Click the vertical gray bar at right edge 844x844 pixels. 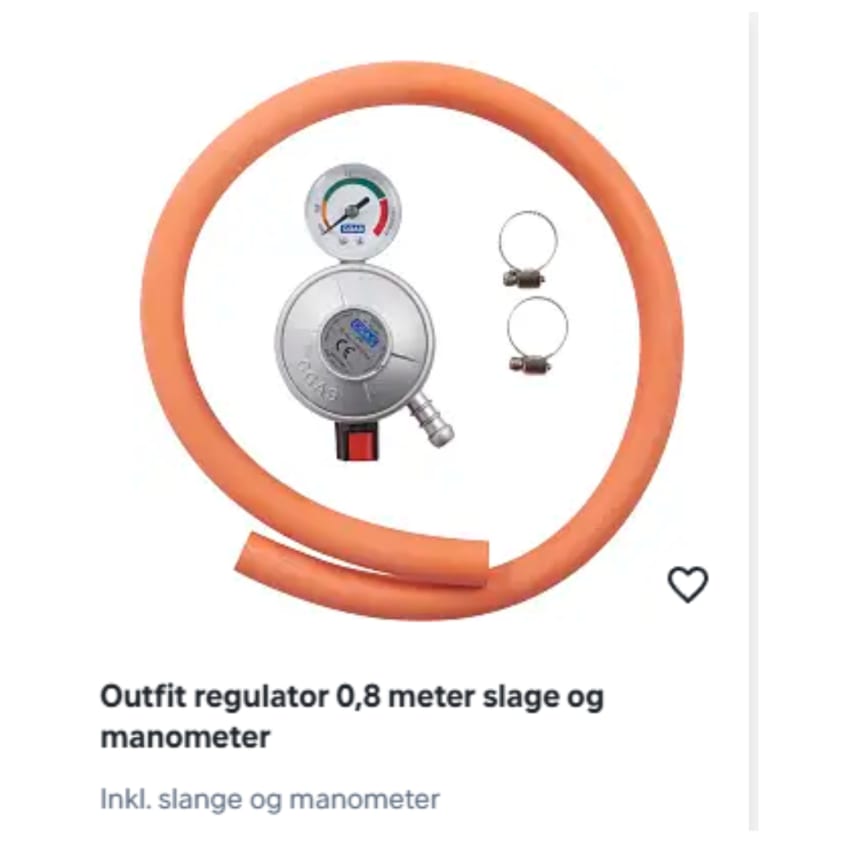click(x=754, y=422)
